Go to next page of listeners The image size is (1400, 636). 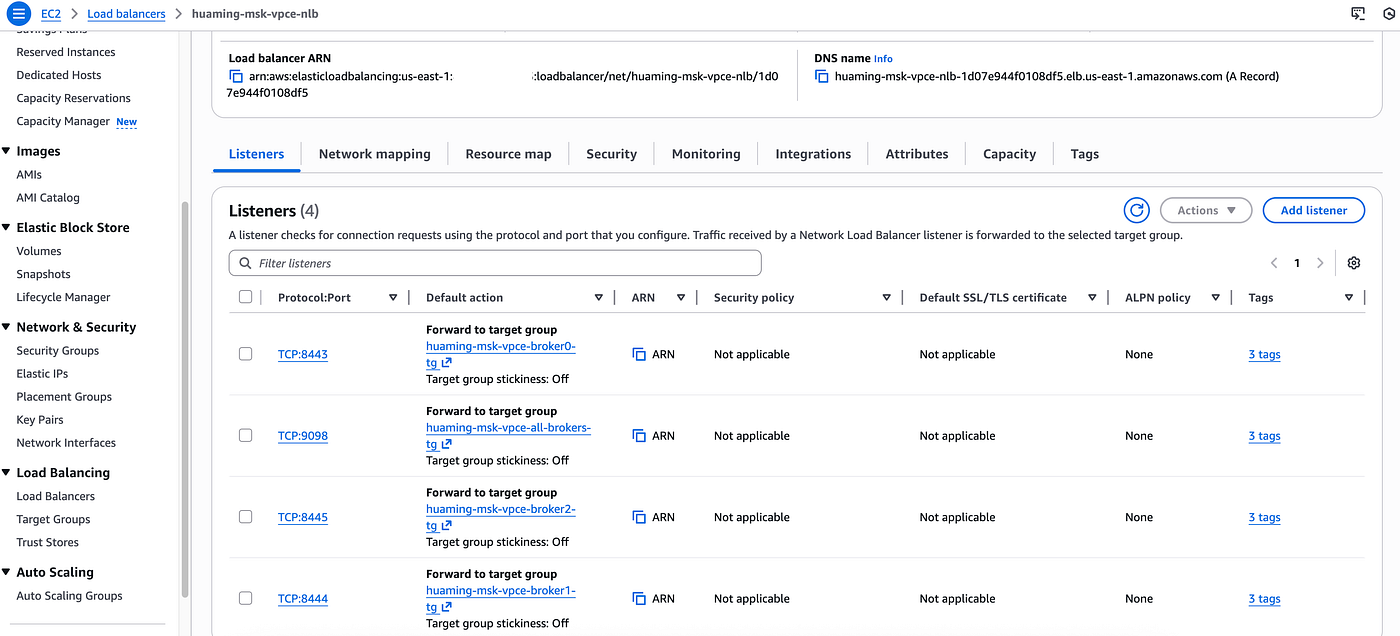1320,263
